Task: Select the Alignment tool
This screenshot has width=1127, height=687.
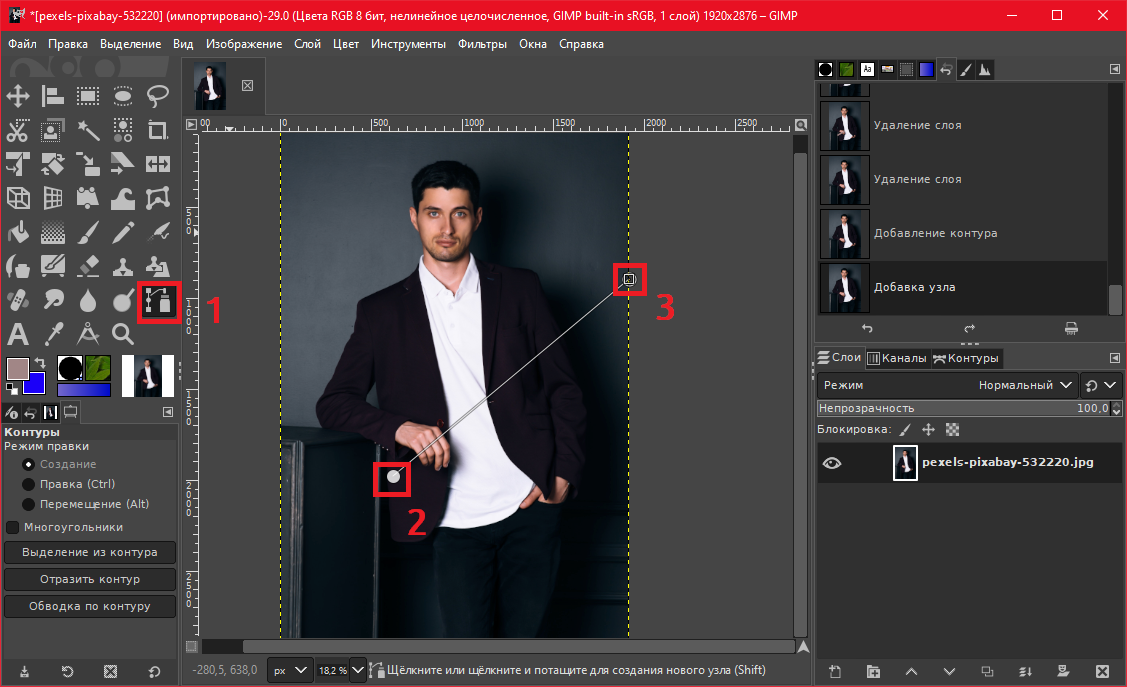Action: click(52, 96)
